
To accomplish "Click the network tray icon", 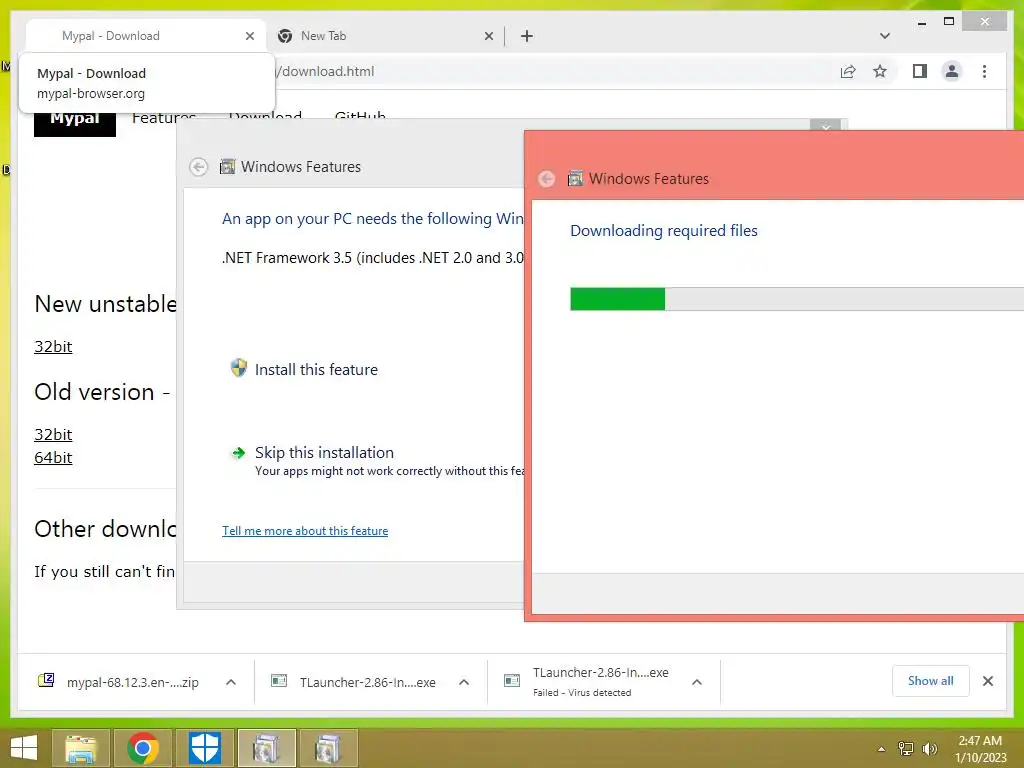I will [x=906, y=748].
